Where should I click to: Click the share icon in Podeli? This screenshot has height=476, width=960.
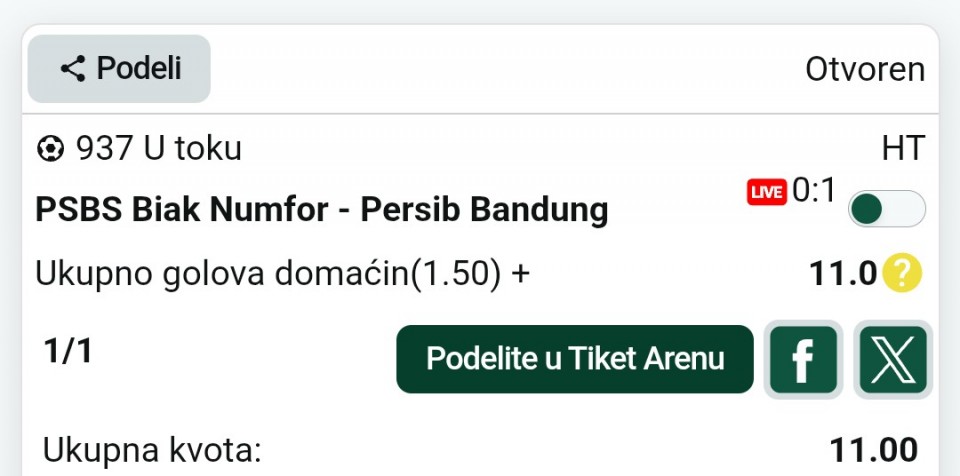72,69
